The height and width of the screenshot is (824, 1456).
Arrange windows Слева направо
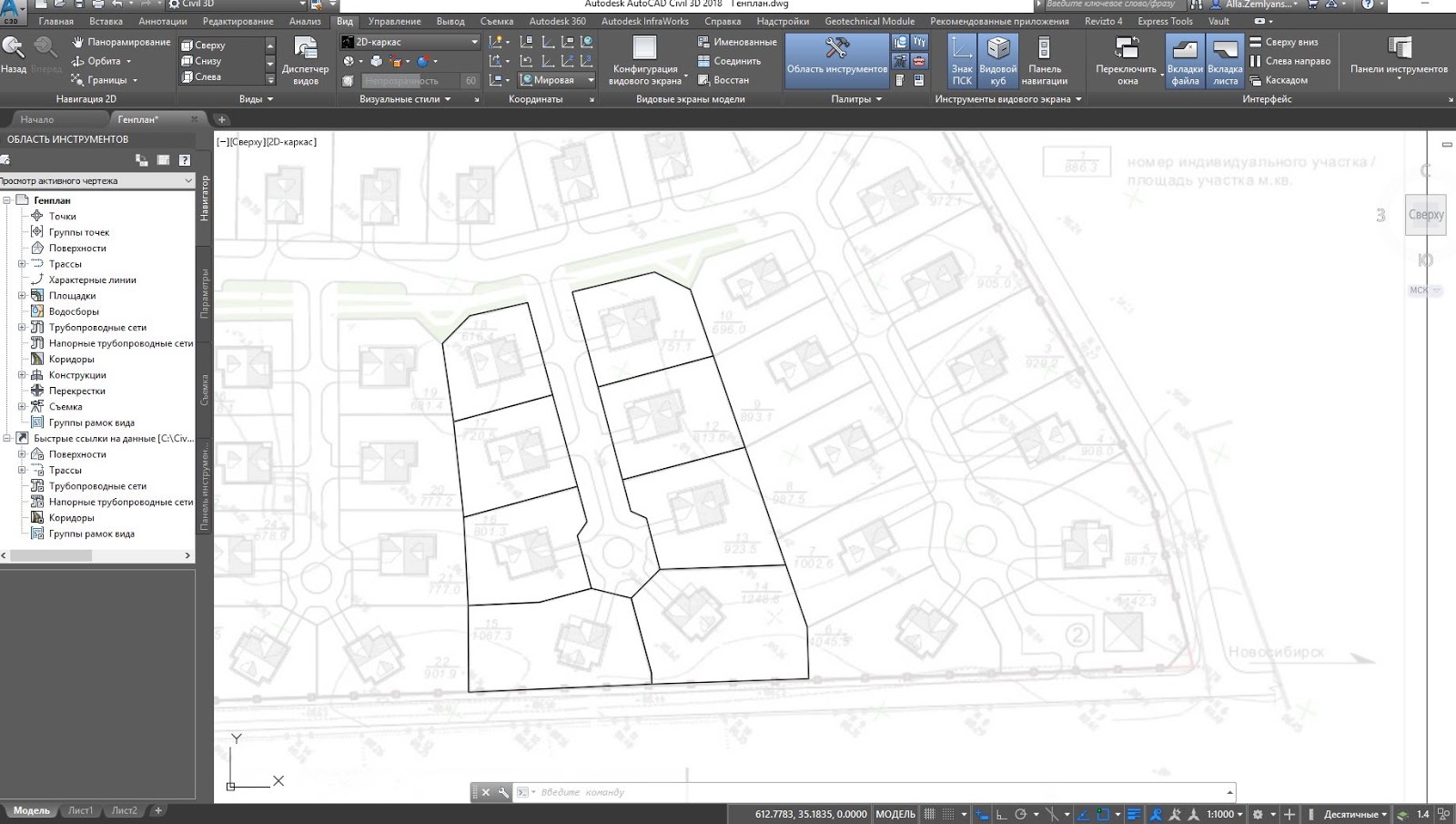(1289, 61)
